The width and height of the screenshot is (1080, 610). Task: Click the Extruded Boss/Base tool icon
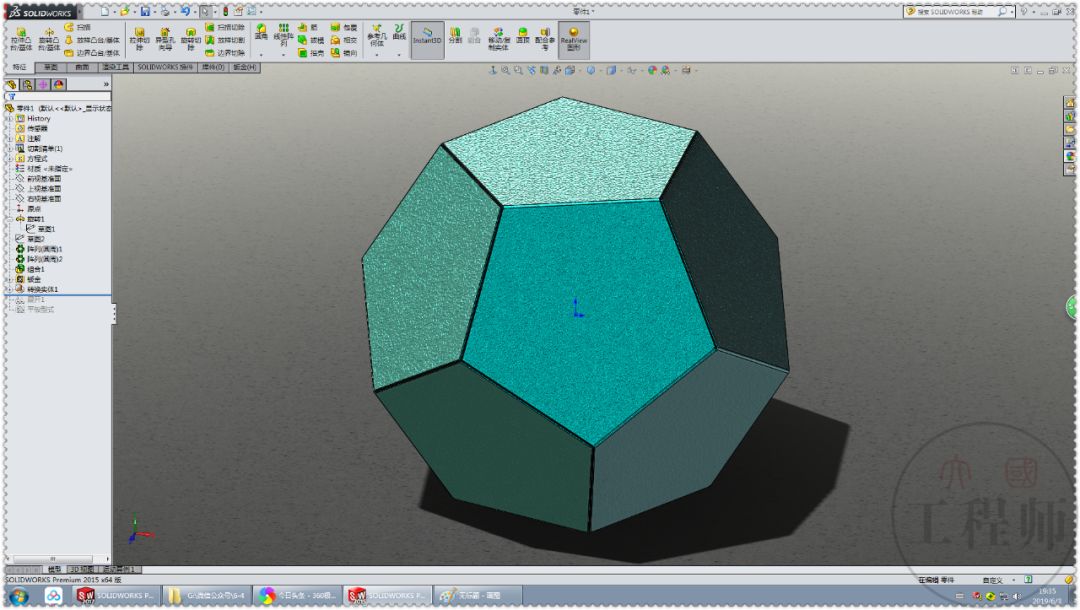click(x=21, y=34)
